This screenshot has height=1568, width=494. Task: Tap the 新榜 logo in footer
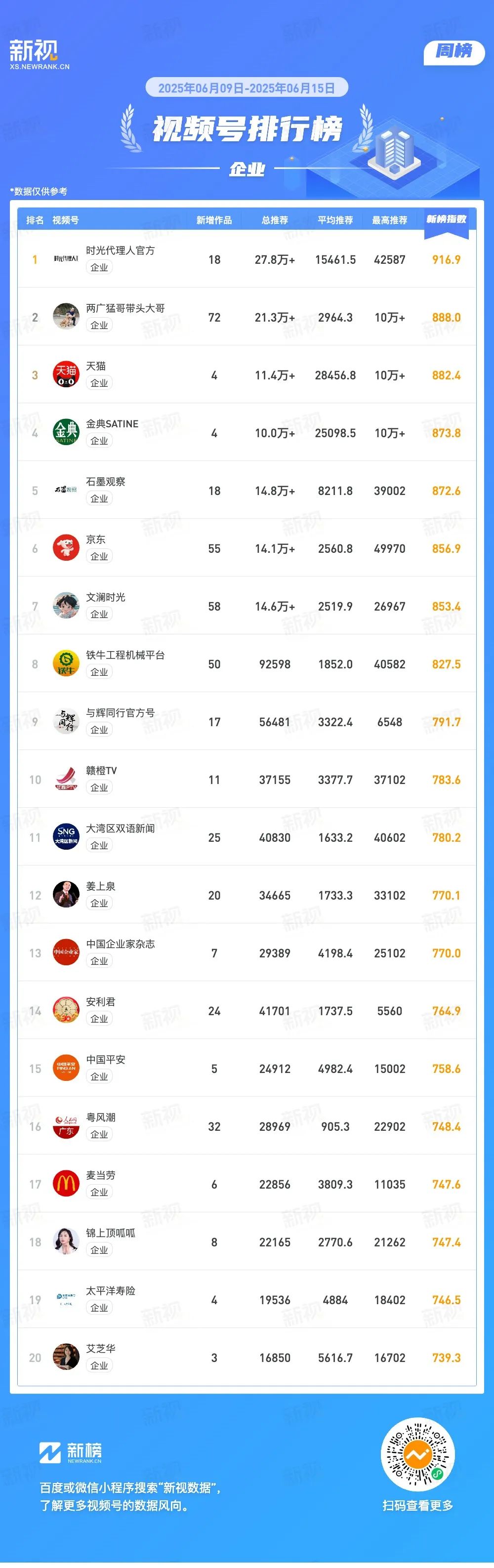pos(71,1452)
